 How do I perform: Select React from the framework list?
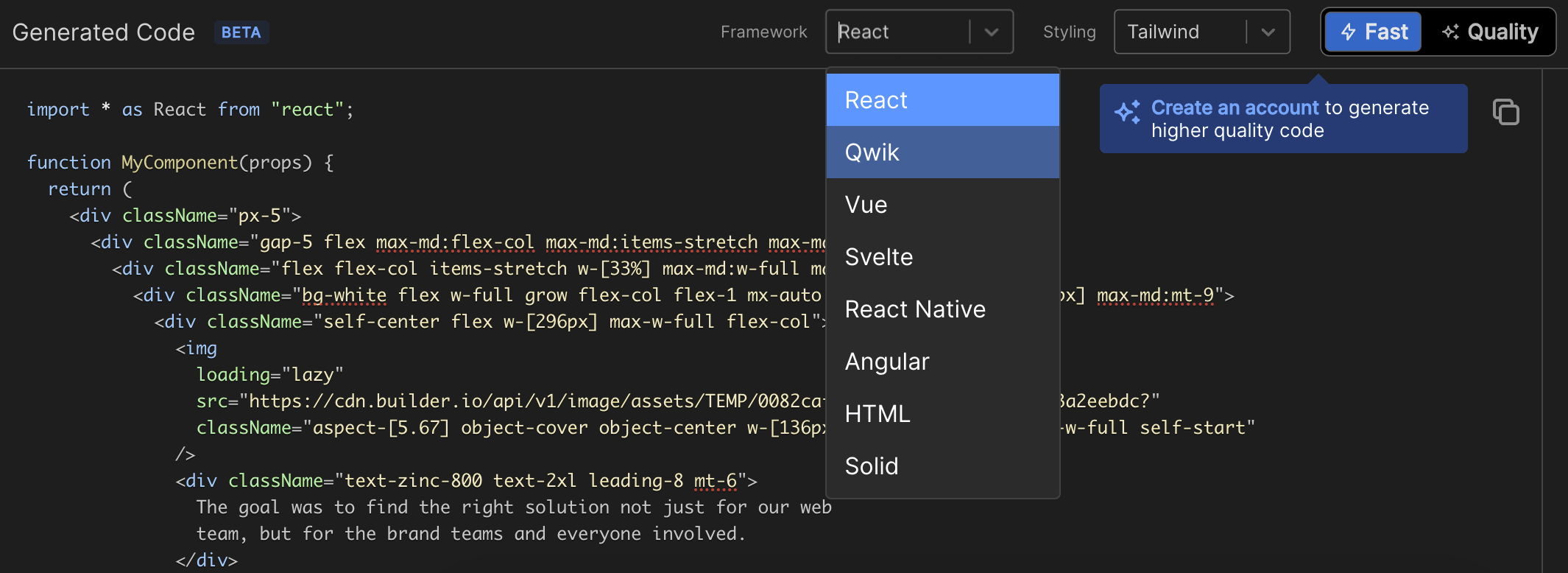pos(942,100)
